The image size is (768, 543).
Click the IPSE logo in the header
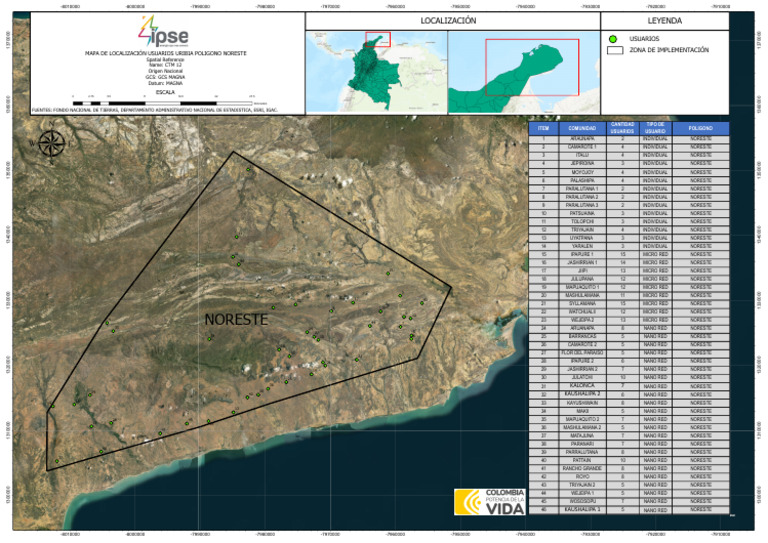164,31
